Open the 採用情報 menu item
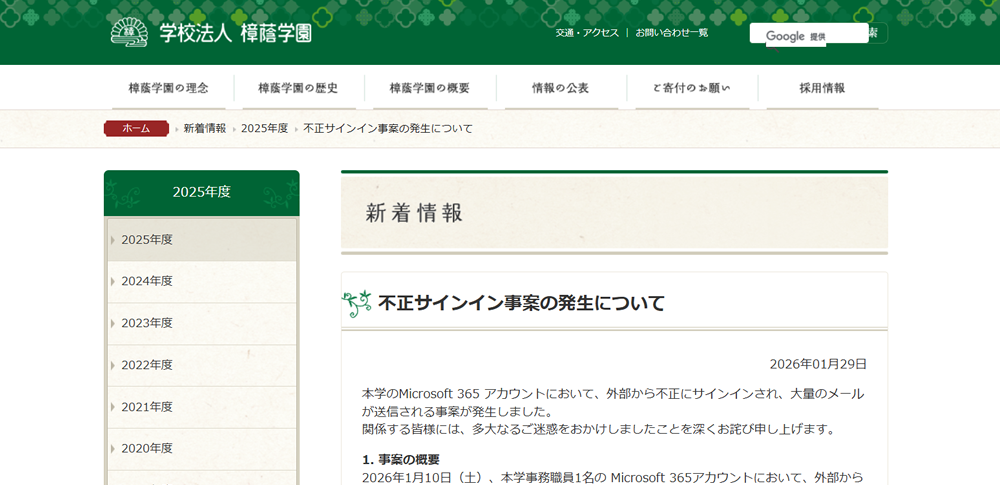 [x=822, y=88]
